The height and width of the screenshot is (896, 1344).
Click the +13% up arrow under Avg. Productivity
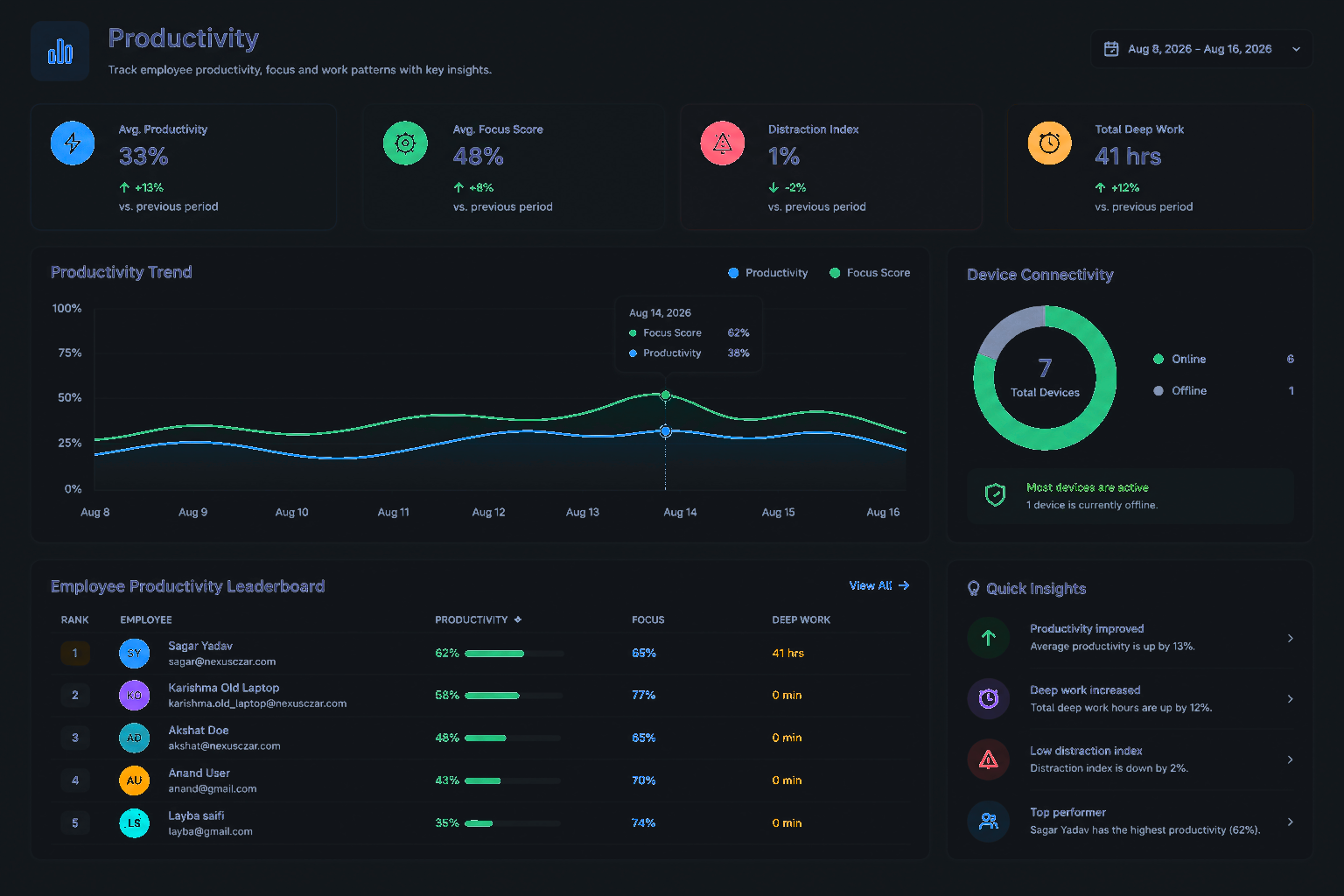(124, 187)
